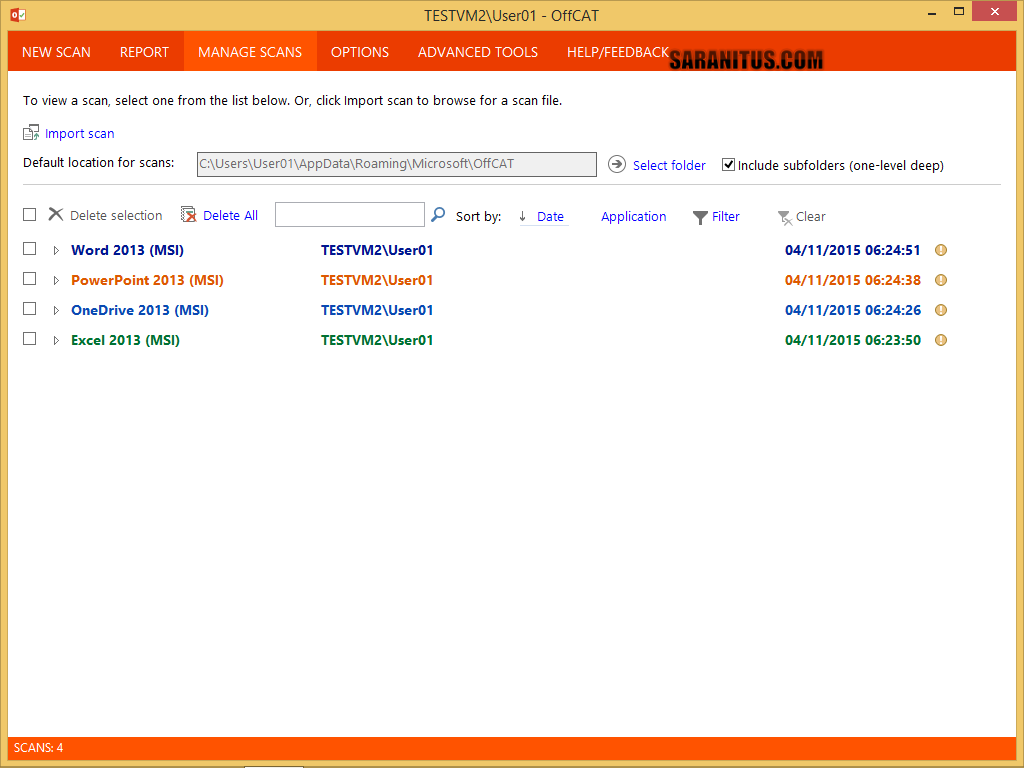Screen dimensions: 1024x768
Task: Click the Delete selection X icon
Action: point(56,215)
